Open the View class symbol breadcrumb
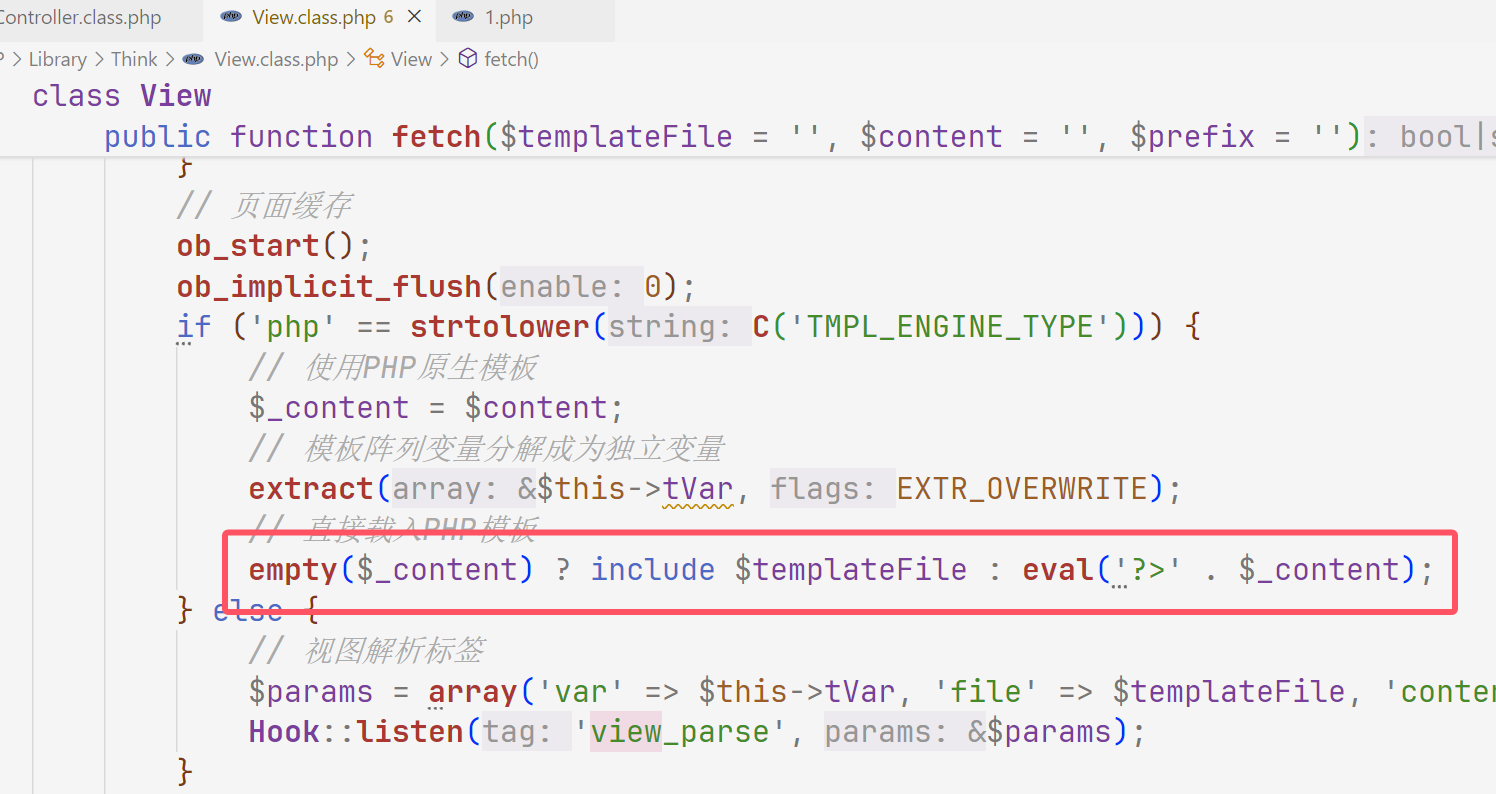Image resolution: width=1496 pixels, height=794 pixels. click(x=411, y=59)
